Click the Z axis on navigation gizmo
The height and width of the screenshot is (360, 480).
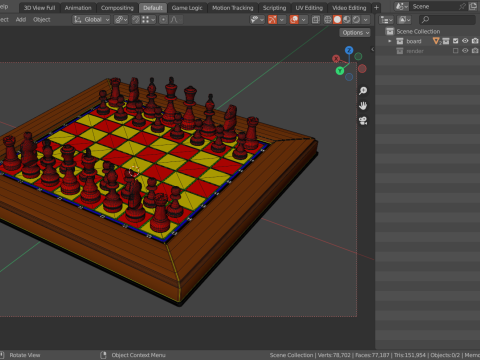(349, 50)
